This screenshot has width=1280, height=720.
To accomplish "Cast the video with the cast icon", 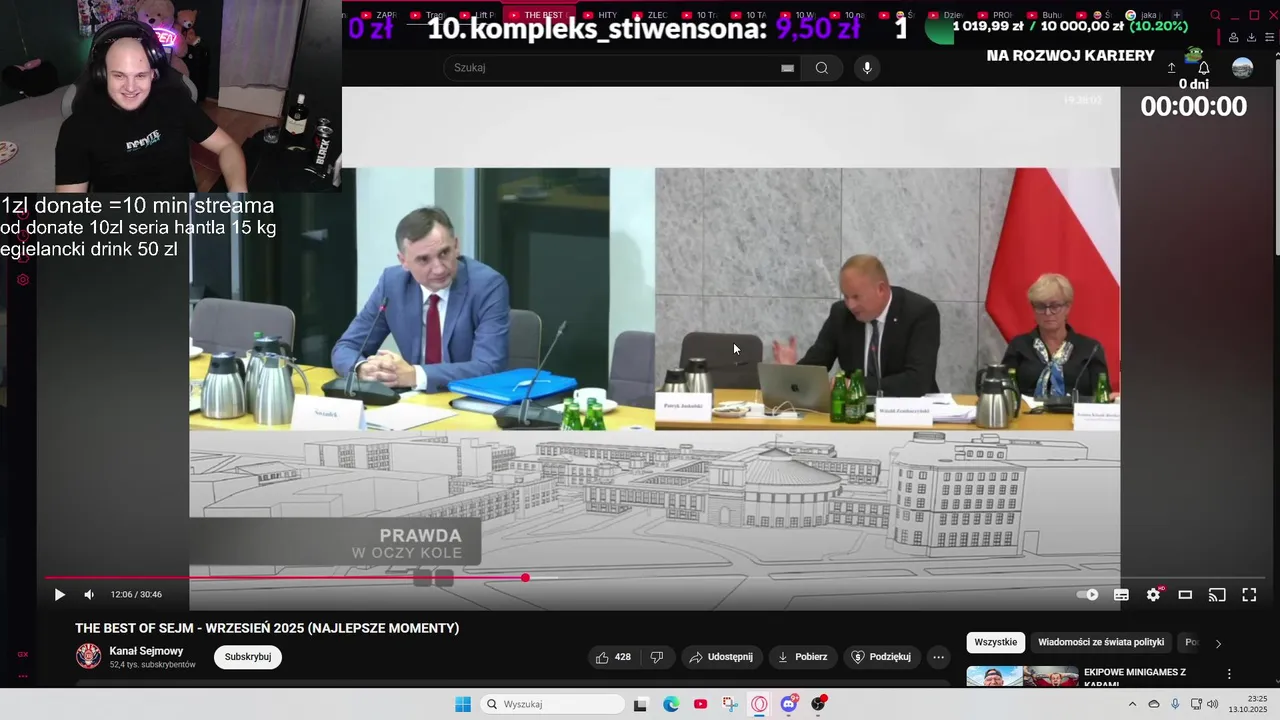I will [1217, 595].
